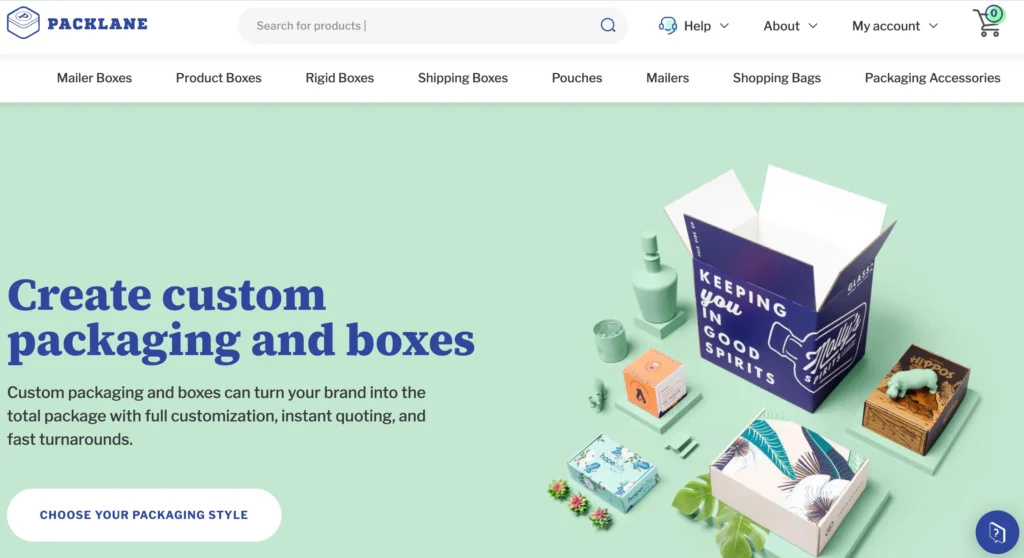This screenshot has height=558, width=1024.
Task: Open the Shipping Boxes menu item
Action: [x=462, y=78]
